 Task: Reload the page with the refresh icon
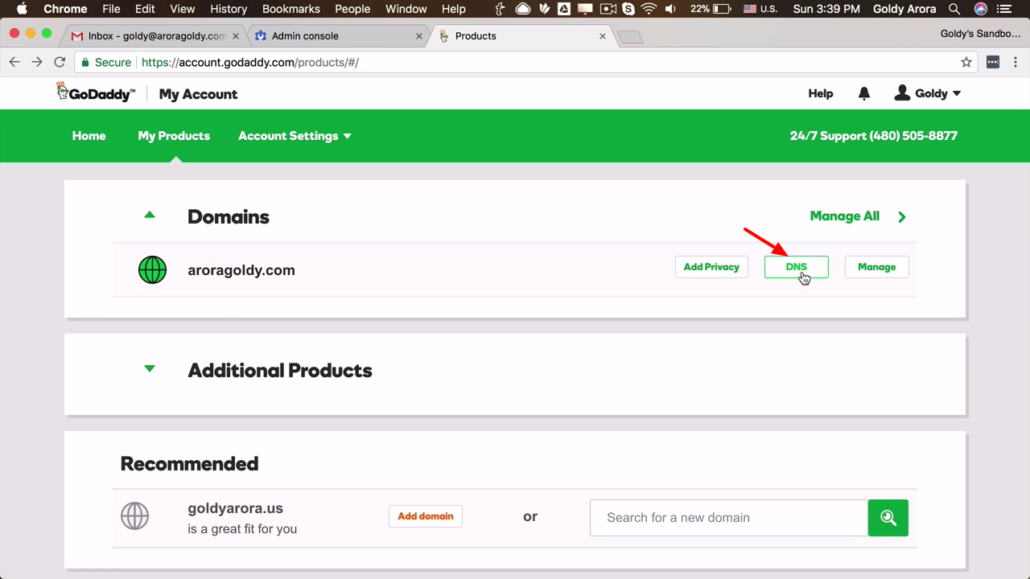(x=60, y=62)
